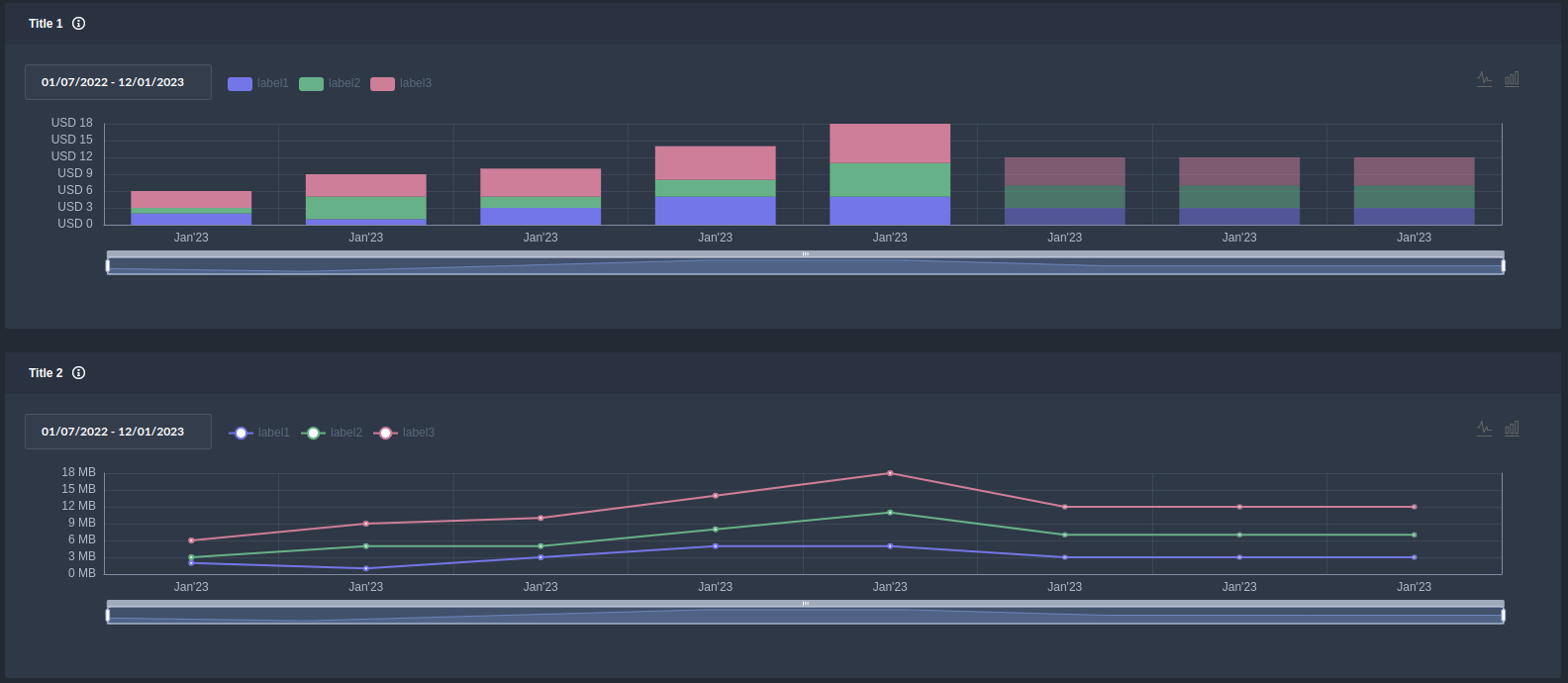The width and height of the screenshot is (1568, 683).
Task: Click the tallest stacked bar's pink segment
Action: pyautogui.click(x=890, y=144)
